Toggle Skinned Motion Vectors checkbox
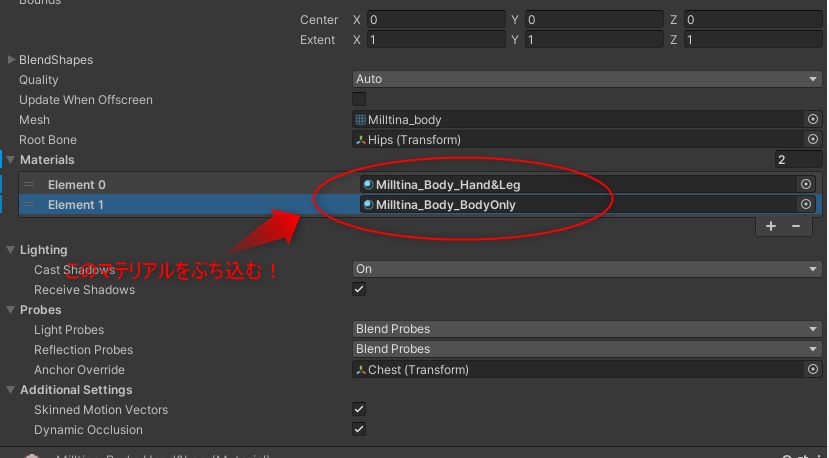This screenshot has height=458, width=829. click(359, 409)
